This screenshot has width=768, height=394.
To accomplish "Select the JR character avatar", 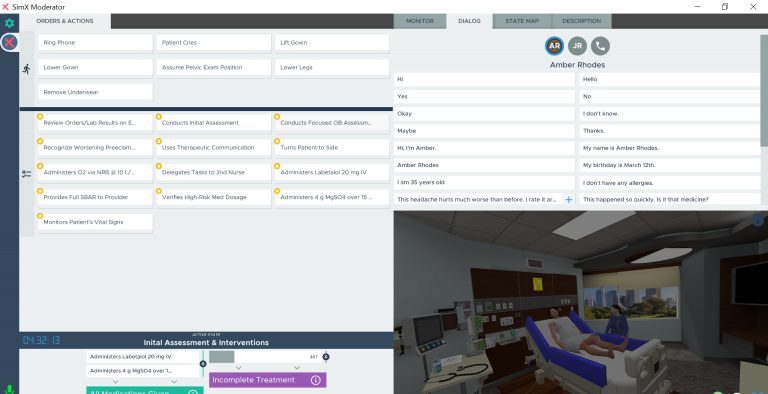I will coord(577,46).
